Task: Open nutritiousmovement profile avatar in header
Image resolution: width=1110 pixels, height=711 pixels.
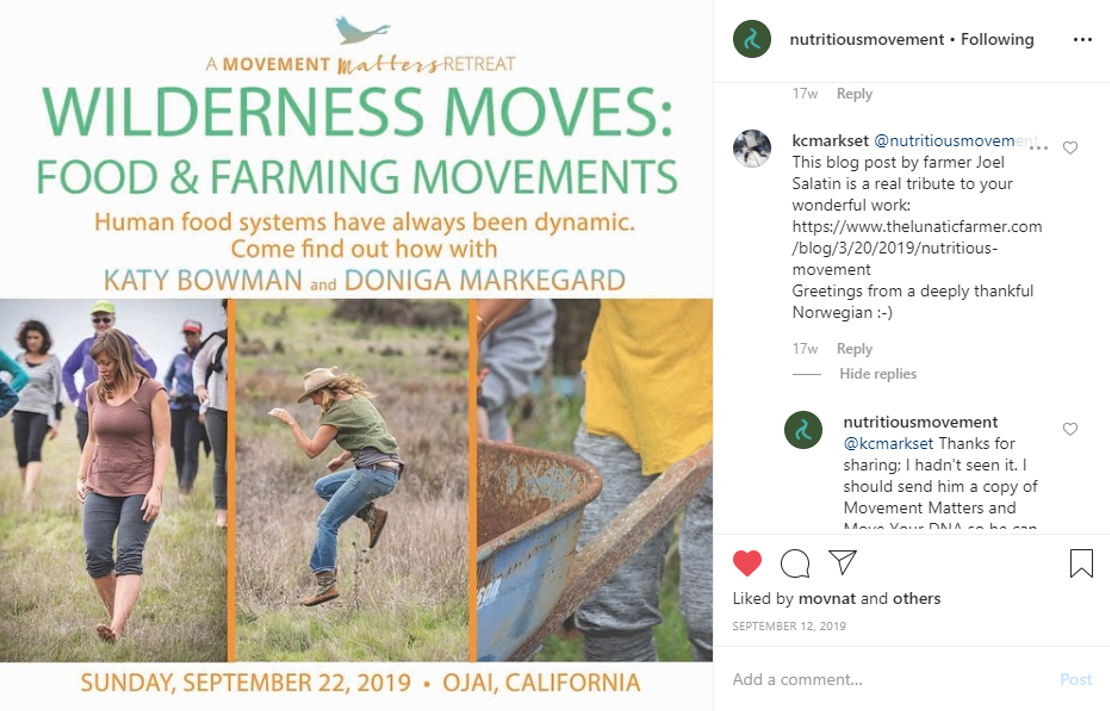Action: tap(752, 40)
